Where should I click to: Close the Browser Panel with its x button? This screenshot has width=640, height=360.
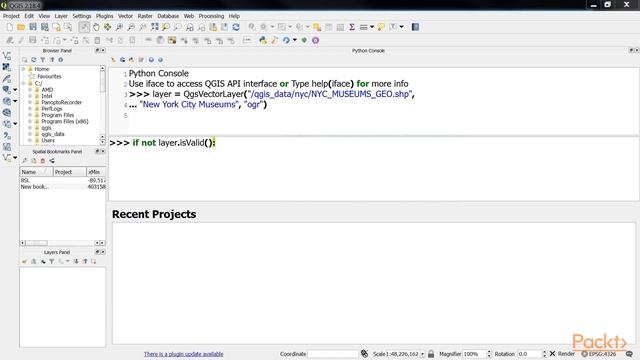click(103, 50)
